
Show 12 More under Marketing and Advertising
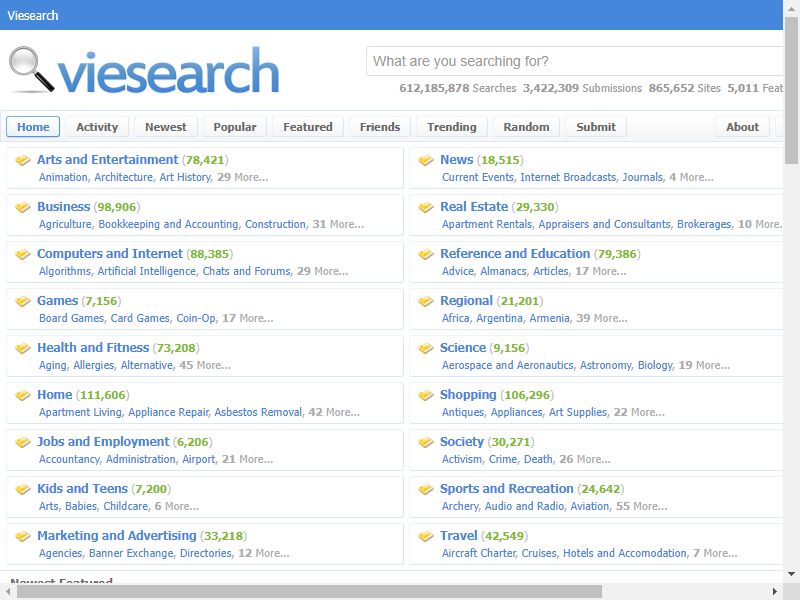tap(264, 553)
